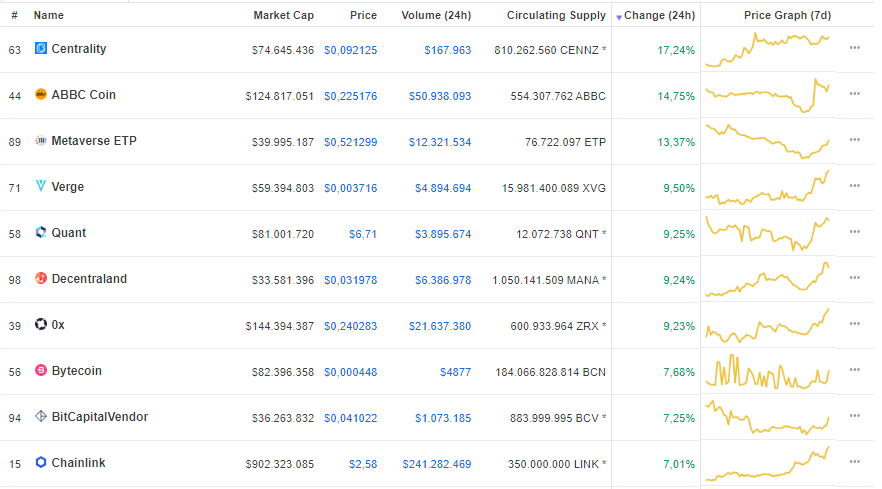Click Bytecoin volume $4877

[x=455, y=372]
